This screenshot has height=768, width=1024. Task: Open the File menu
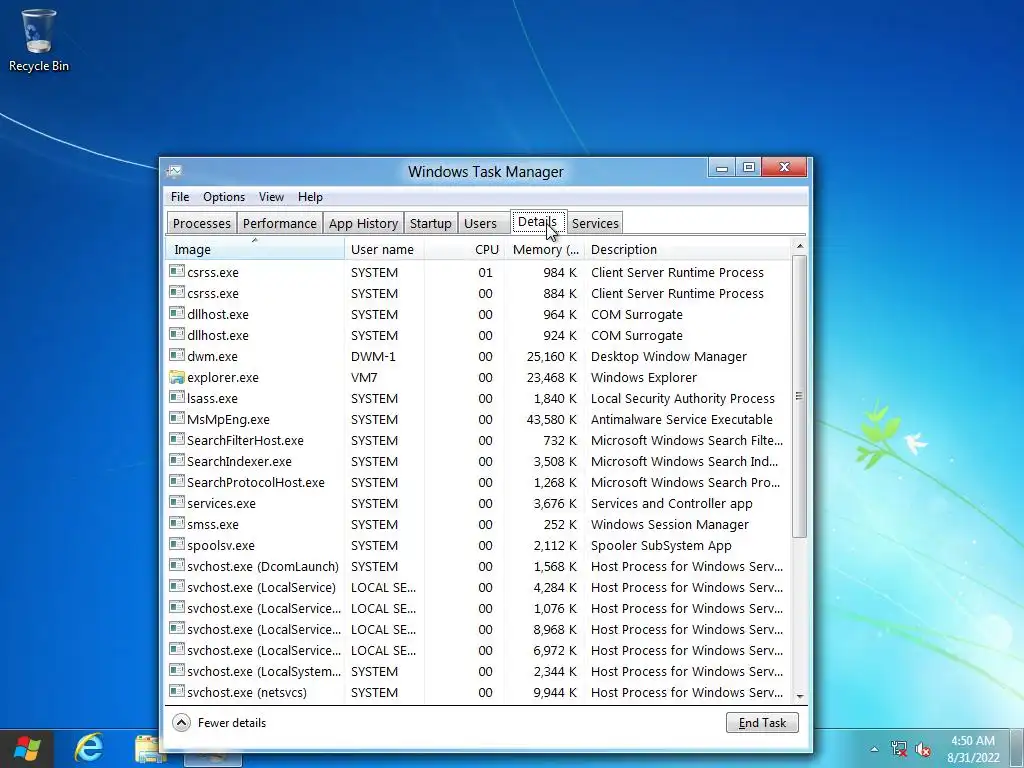tap(180, 197)
